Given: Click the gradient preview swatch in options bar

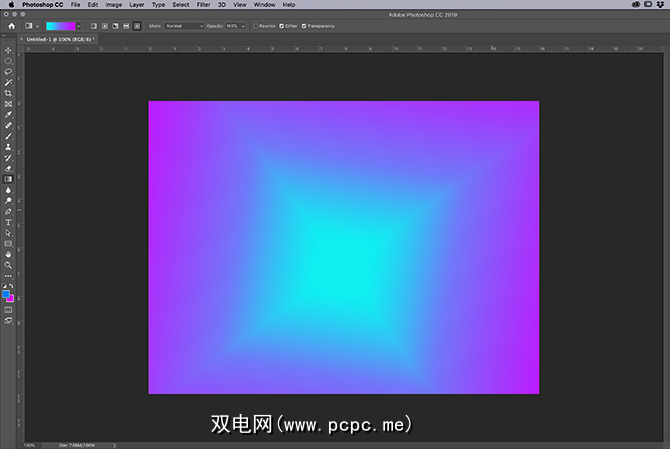Looking at the screenshot, I should [x=60, y=25].
